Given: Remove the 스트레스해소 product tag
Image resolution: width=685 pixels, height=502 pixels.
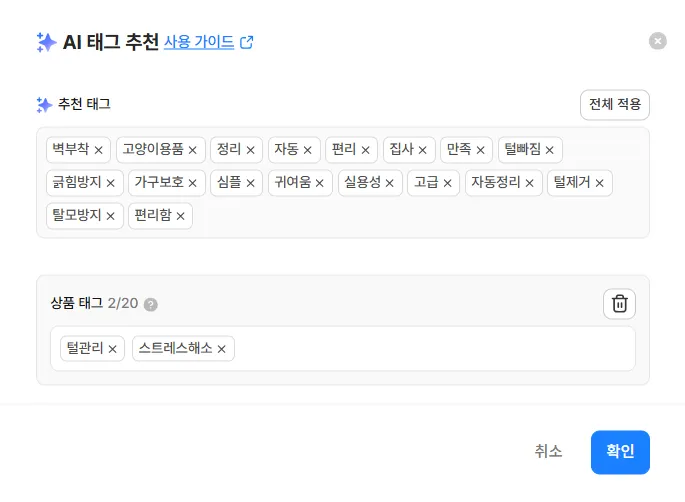Looking at the screenshot, I should 222,349.
